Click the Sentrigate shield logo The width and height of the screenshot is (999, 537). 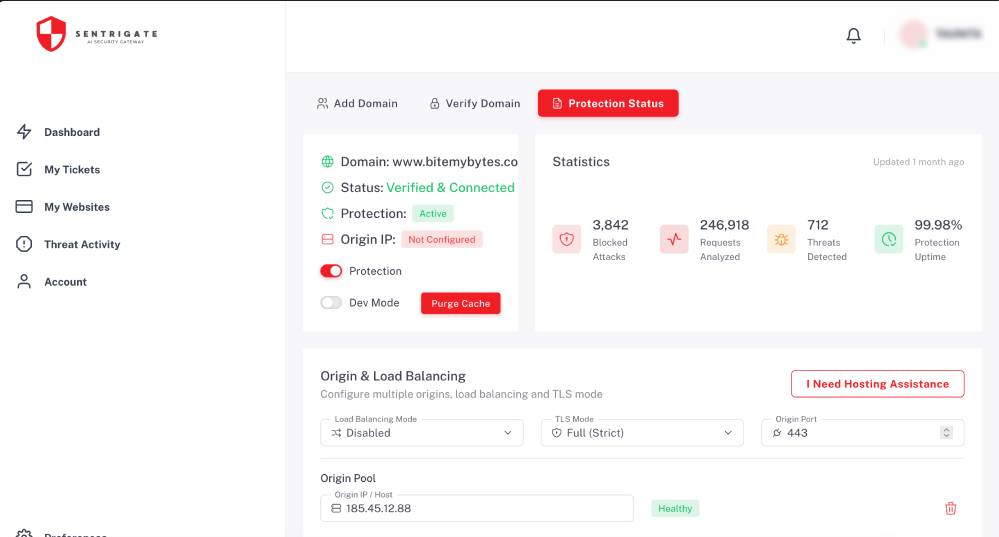click(51, 34)
